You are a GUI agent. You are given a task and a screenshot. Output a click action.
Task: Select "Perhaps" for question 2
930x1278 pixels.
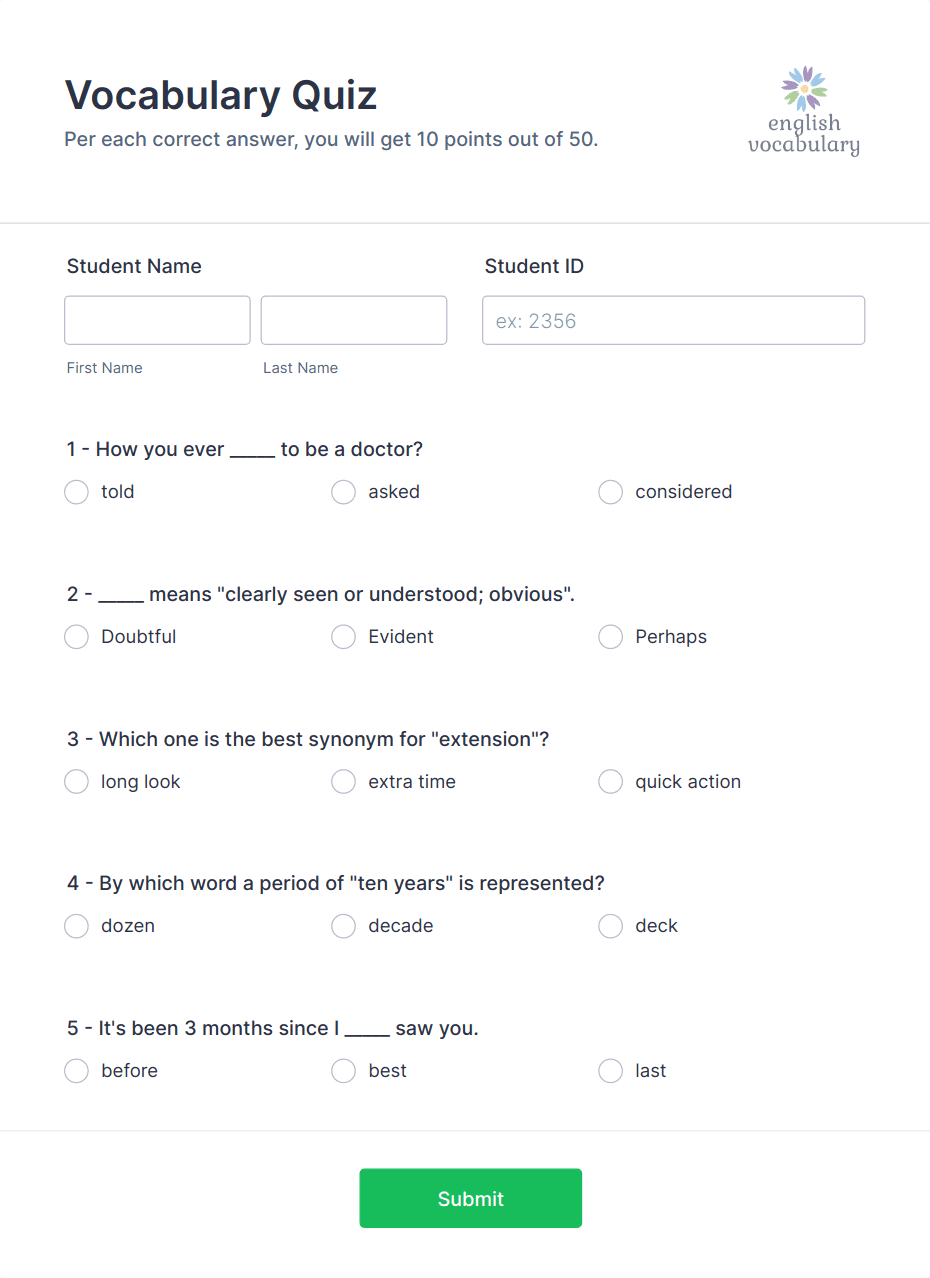pyautogui.click(x=610, y=636)
